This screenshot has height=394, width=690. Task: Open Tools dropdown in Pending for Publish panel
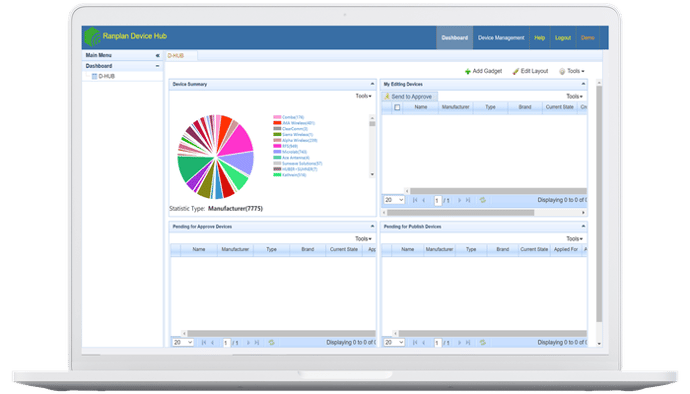pyautogui.click(x=574, y=239)
